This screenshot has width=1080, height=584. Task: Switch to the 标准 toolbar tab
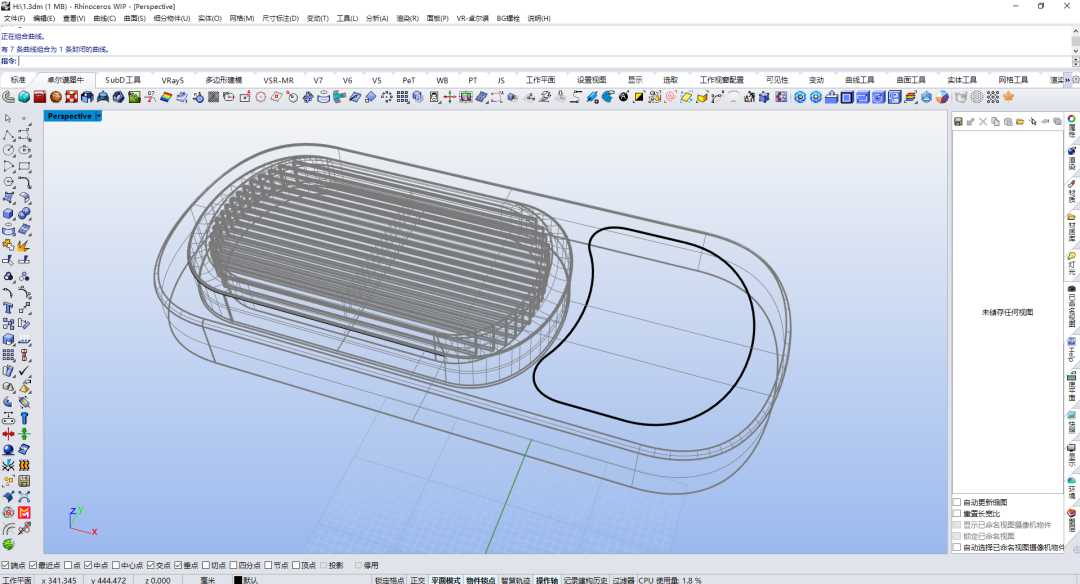pyautogui.click(x=18, y=80)
